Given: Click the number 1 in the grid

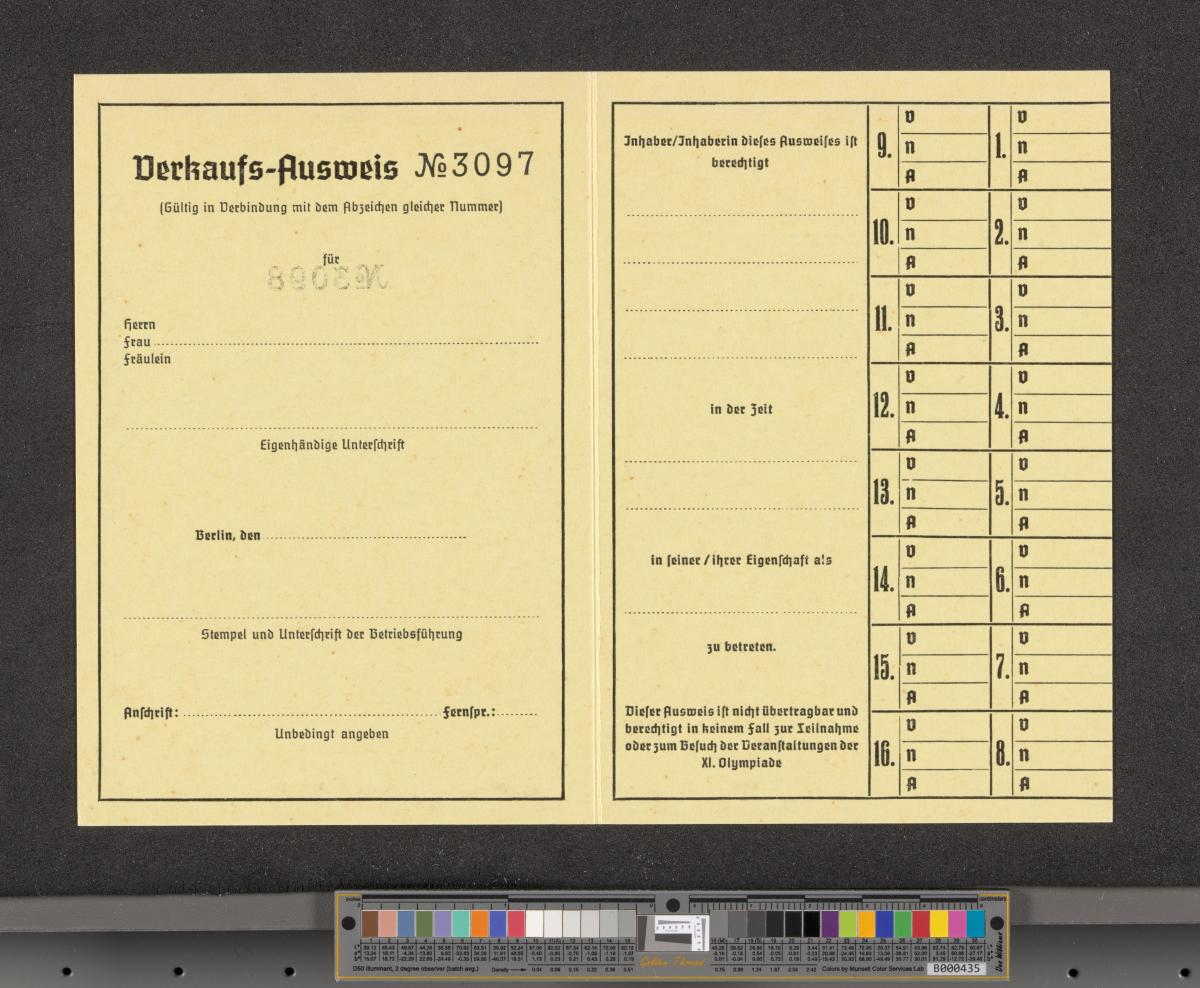Looking at the screenshot, I should coord(1000,149).
